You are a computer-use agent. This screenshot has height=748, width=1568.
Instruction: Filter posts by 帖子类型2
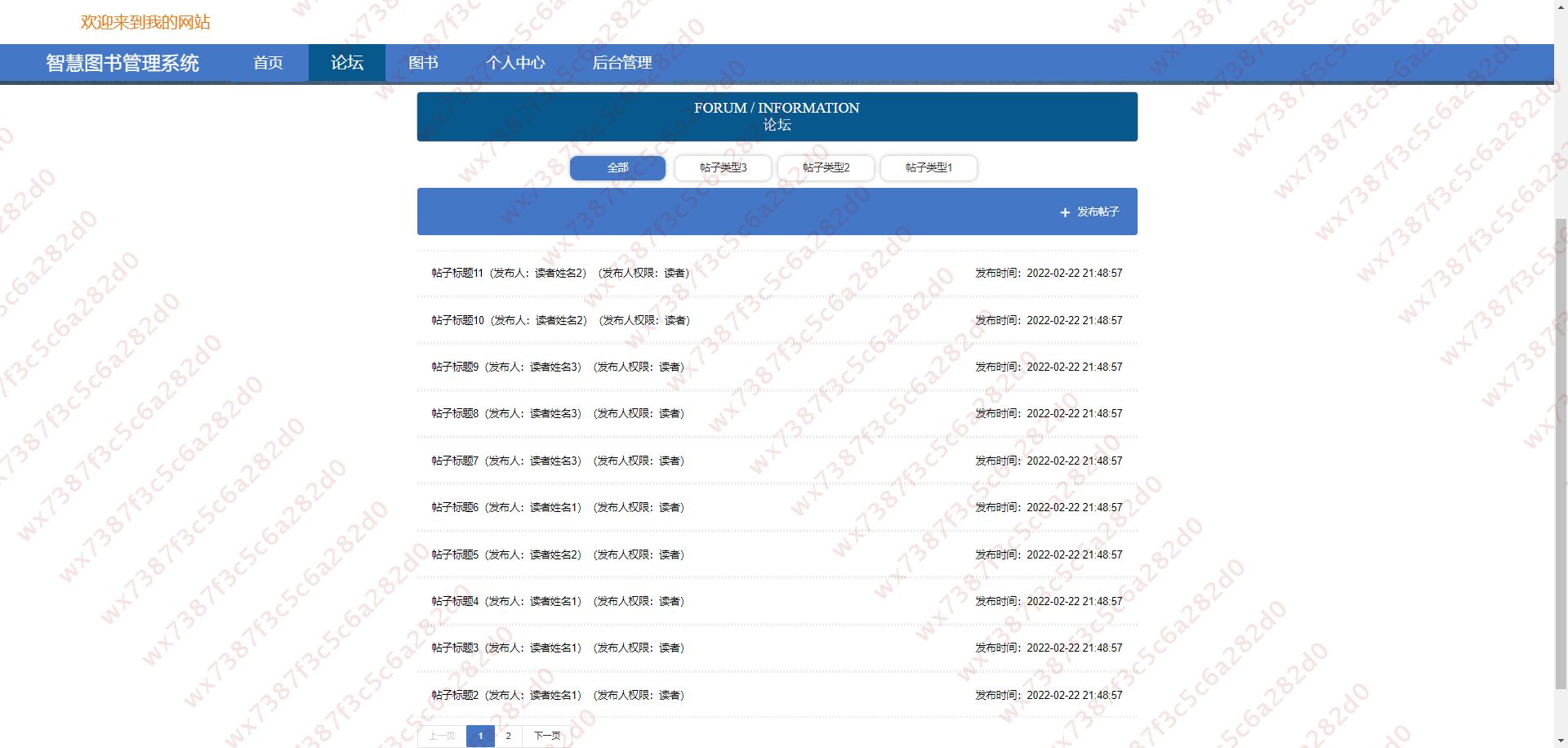pyautogui.click(x=826, y=167)
